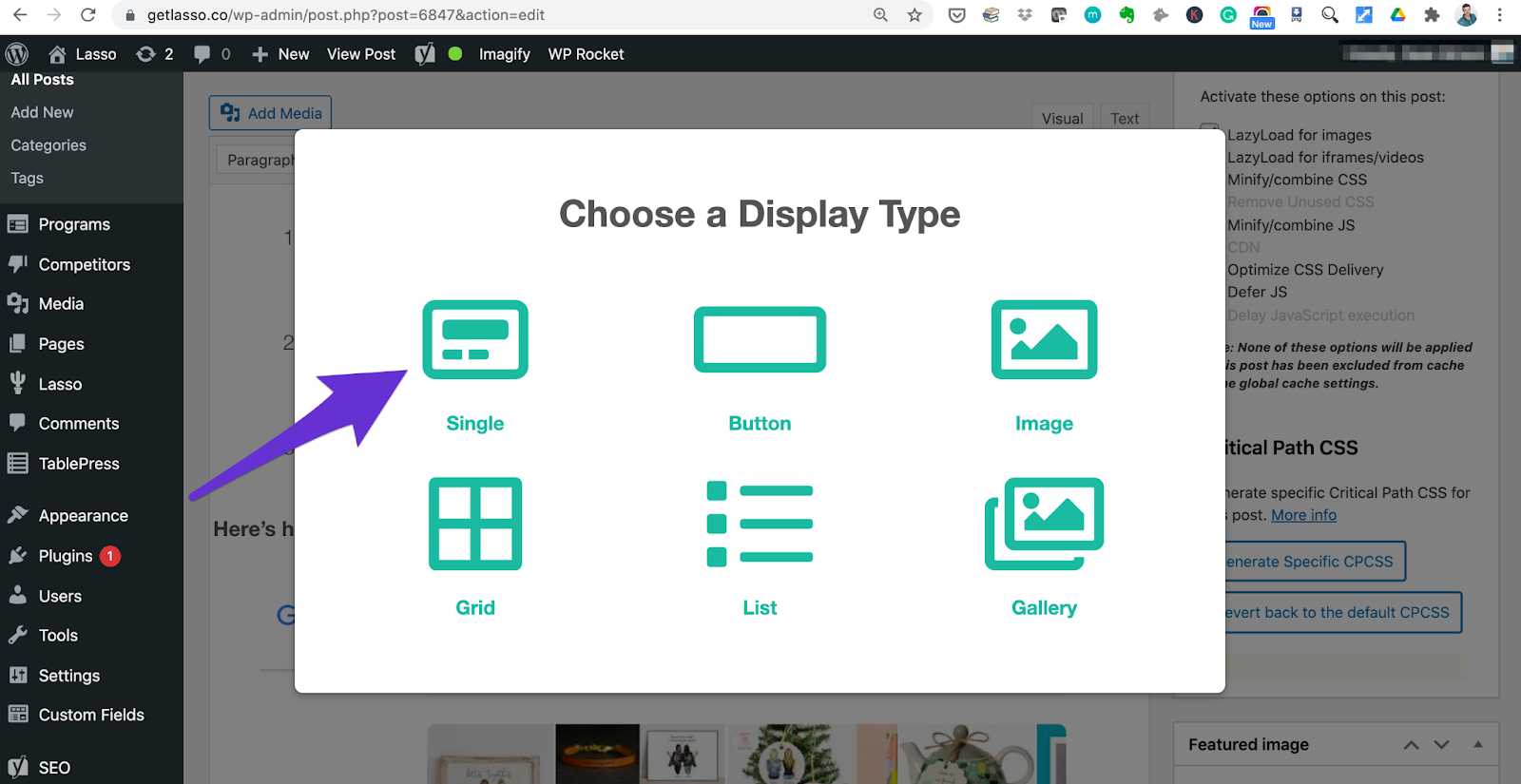Screen dimensions: 1521x784
Task: Choose the Single display type icon
Action: click(x=475, y=339)
